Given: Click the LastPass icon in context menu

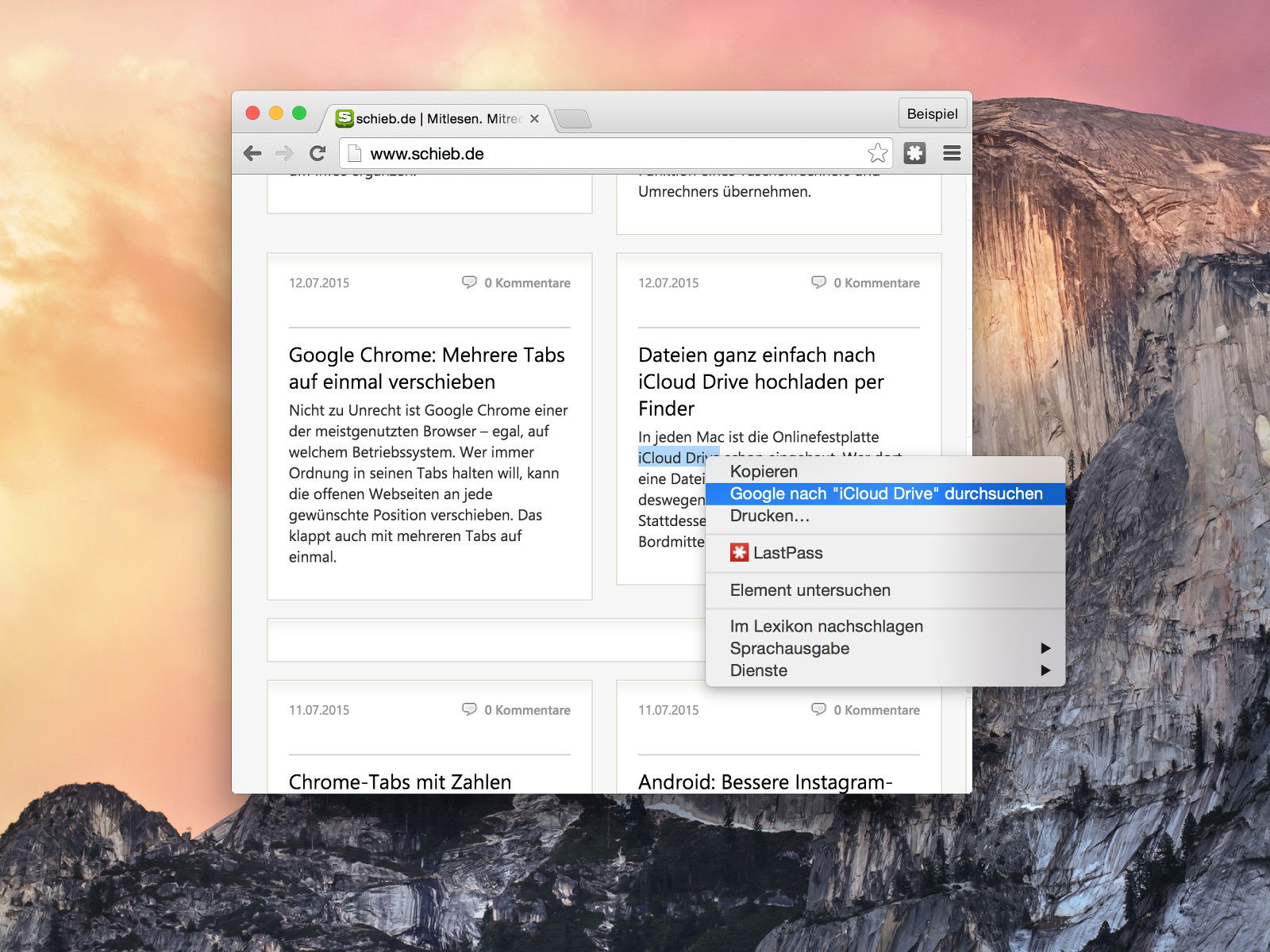Looking at the screenshot, I should [739, 553].
